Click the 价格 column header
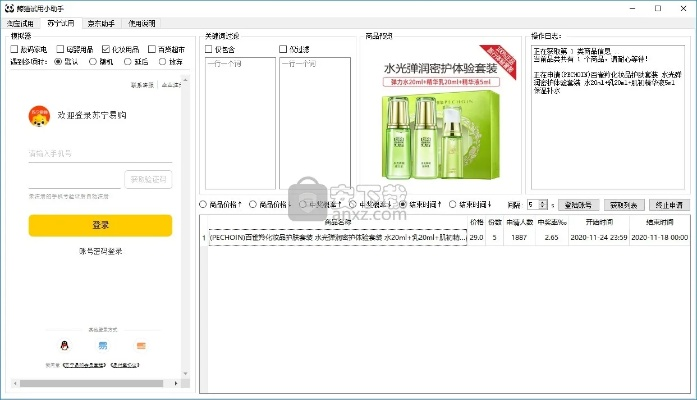Image resolution: width=697 pixels, height=400 pixels. point(477,222)
